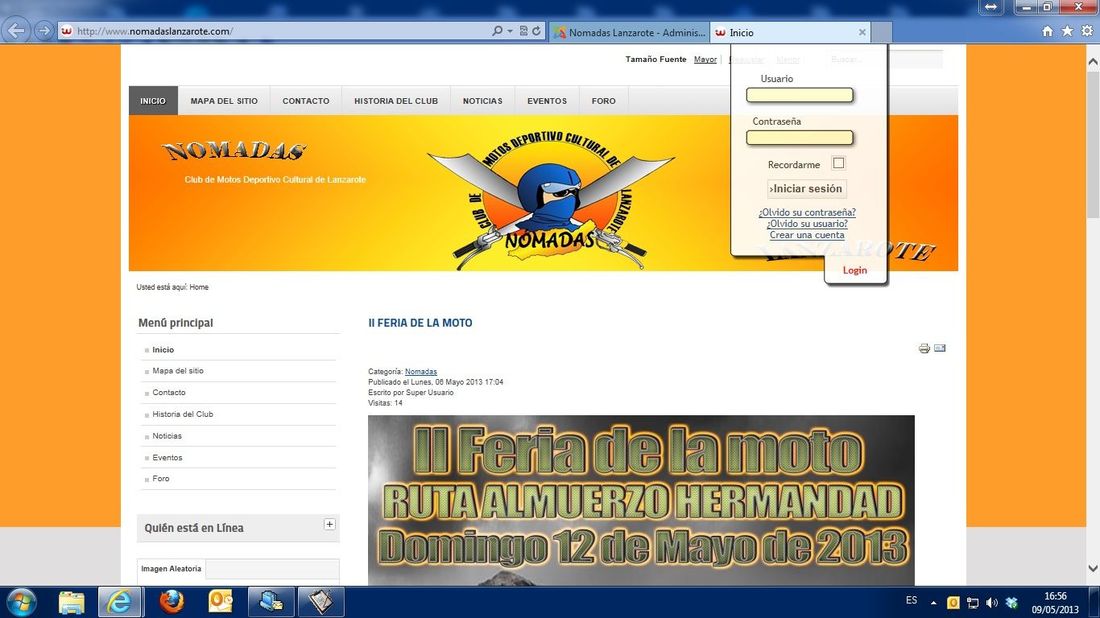Select Mapa del sitio in Menú principal

tap(178, 370)
